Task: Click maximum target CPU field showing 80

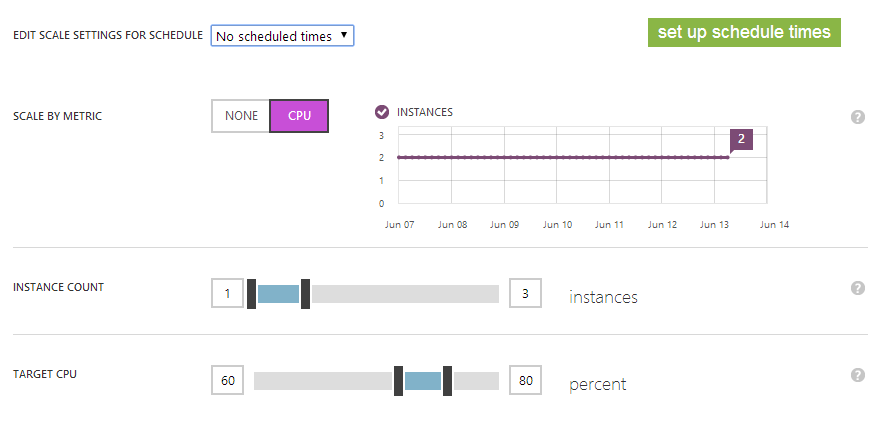Action: 525,381
